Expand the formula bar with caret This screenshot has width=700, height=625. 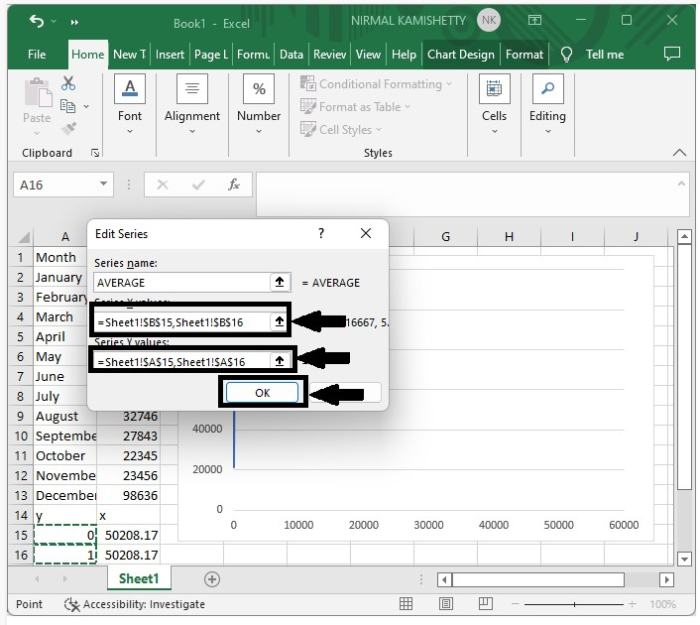[681, 184]
